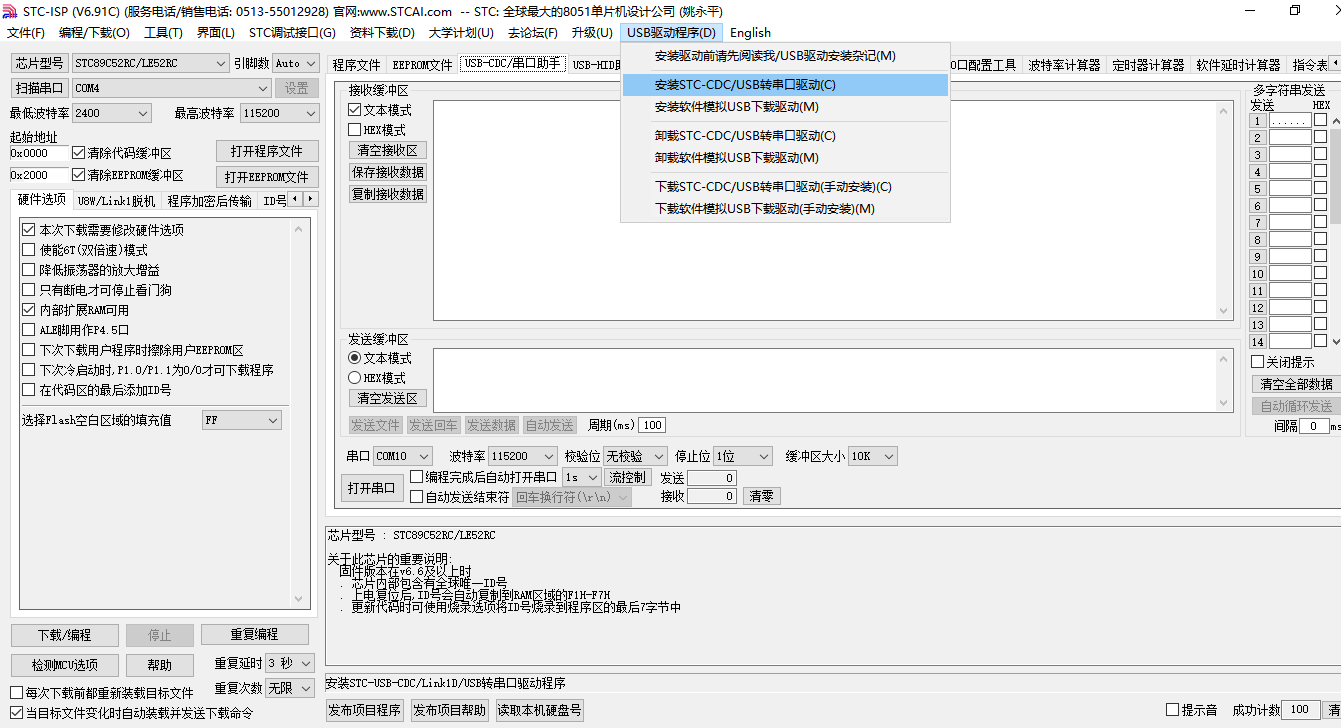This screenshot has width=1341, height=728.
Task: Enable text mode in receive buffer
Action: click(x=355, y=110)
